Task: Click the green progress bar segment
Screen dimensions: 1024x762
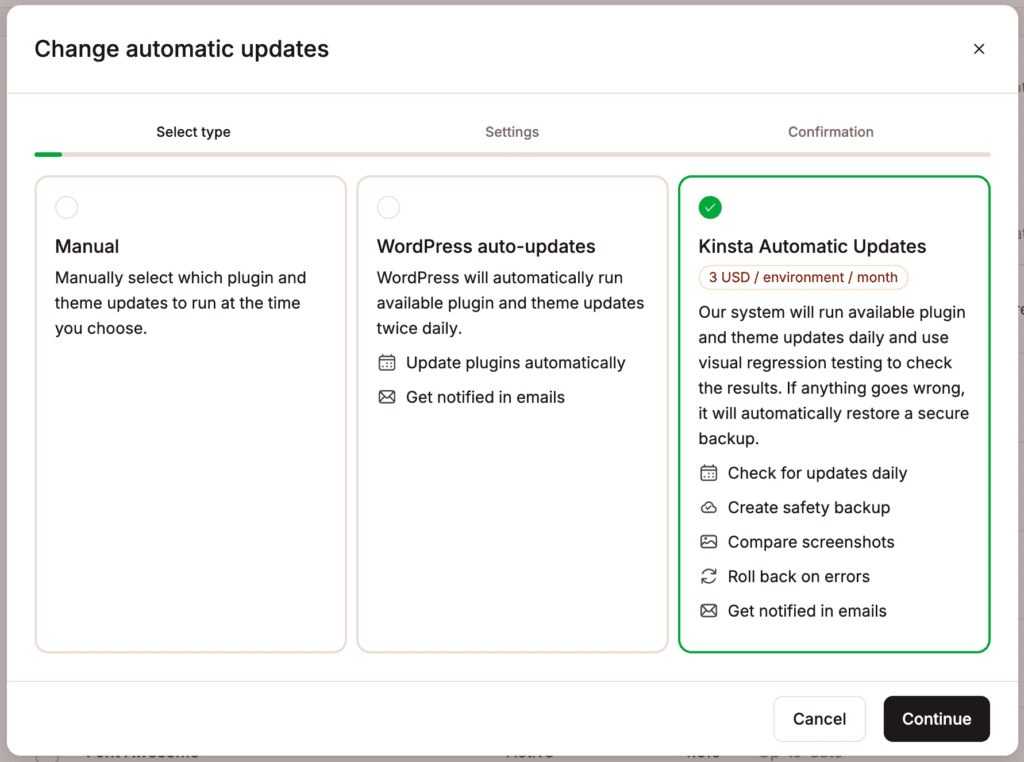Action: pyautogui.click(x=48, y=154)
